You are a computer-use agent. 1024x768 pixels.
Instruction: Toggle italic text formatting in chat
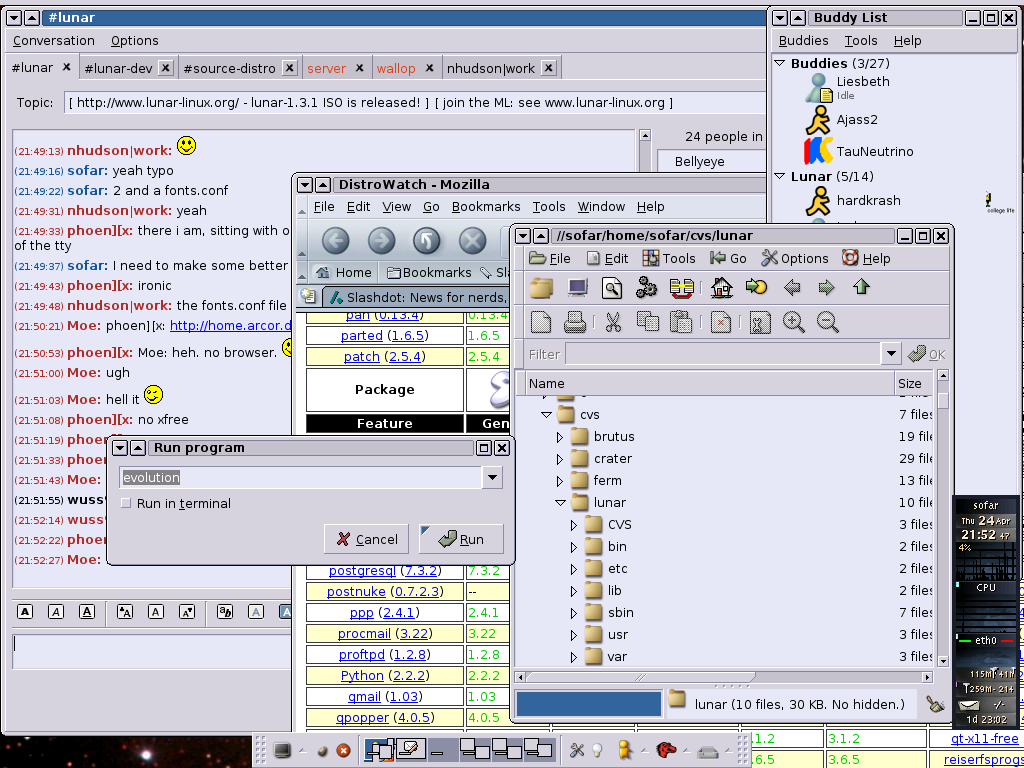[56, 612]
